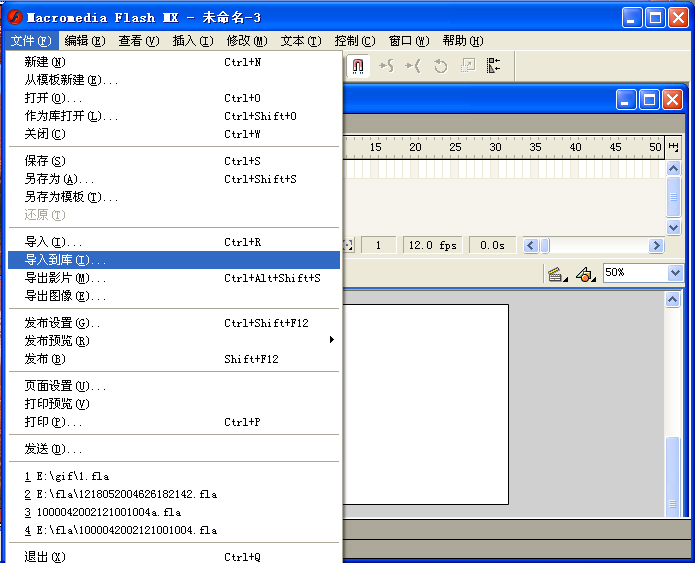
Task: Click frame 40 on the timeline ruler
Action: 575,147
